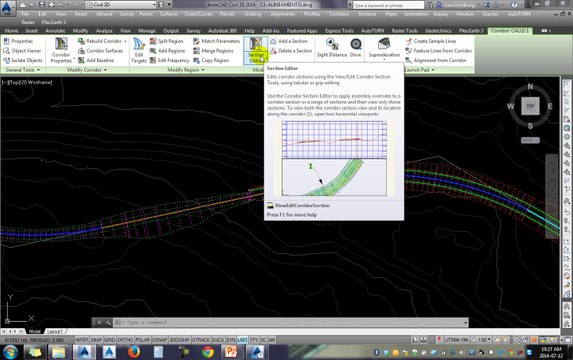The width and height of the screenshot is (573, 360).
Task: Select the Model tab
Action: [34, 331]
